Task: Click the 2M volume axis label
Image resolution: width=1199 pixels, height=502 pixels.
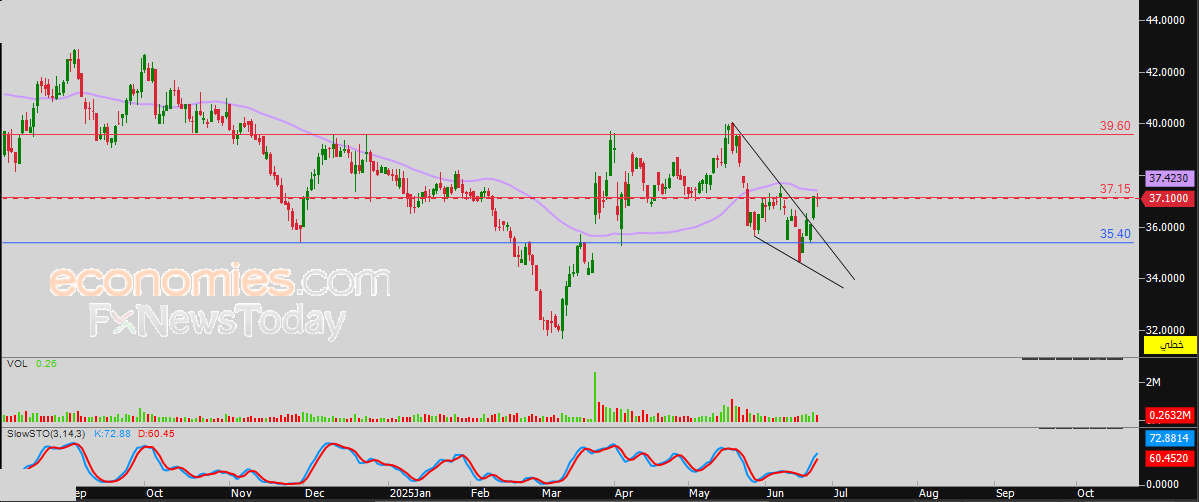Action: pyautogui.click(x=1155, y=382)
